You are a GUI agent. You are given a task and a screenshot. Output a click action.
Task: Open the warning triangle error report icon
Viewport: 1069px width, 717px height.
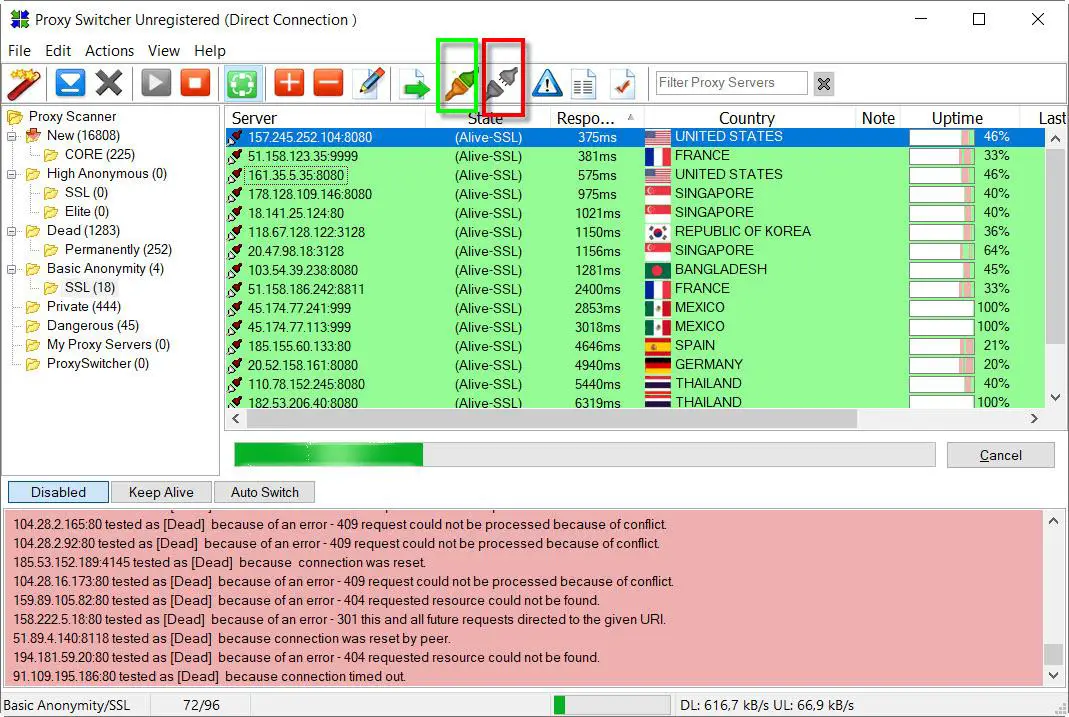point(546,83)
